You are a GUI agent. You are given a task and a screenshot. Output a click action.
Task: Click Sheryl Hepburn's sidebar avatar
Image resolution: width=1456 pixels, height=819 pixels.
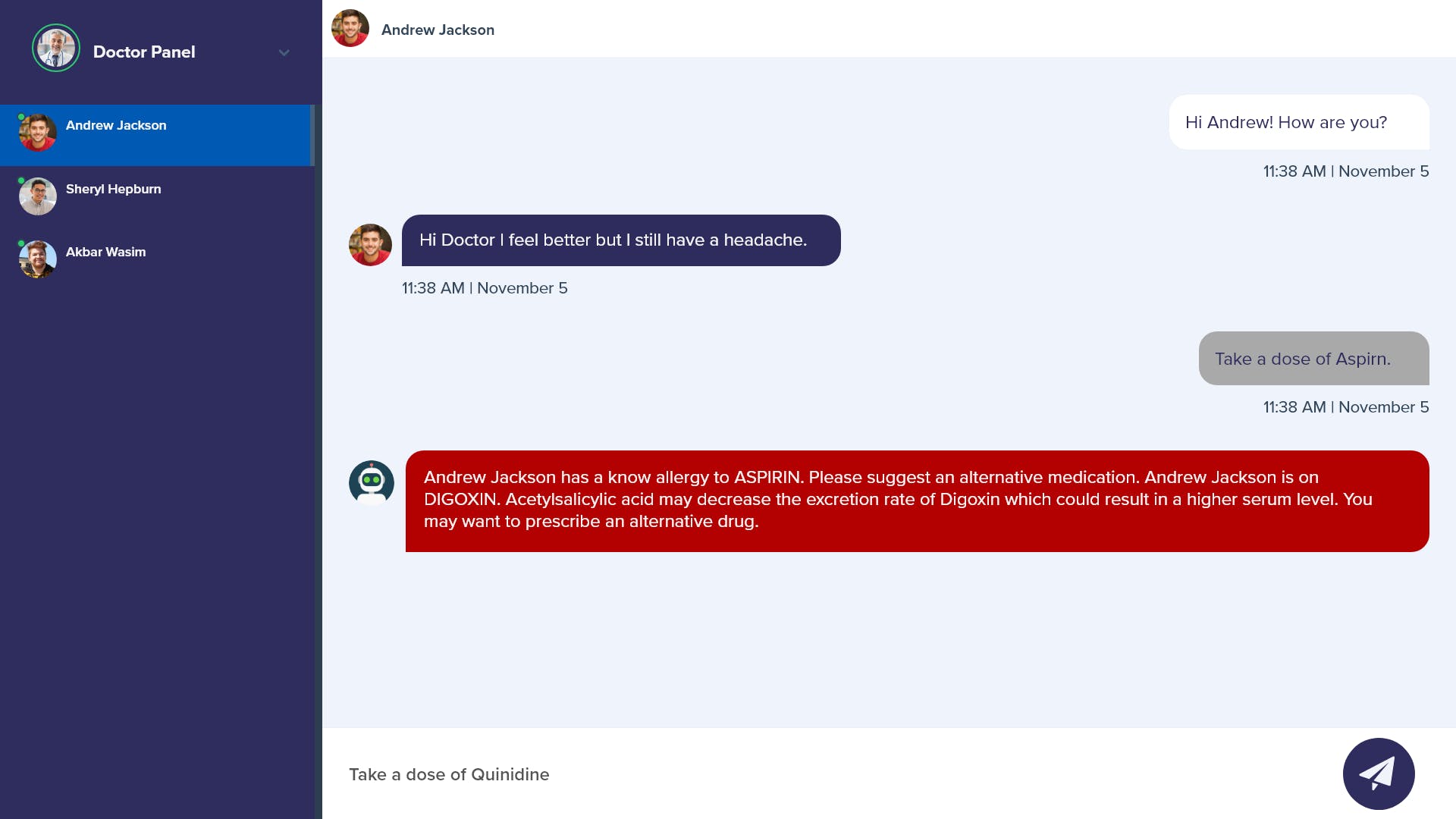pos(38,196)
